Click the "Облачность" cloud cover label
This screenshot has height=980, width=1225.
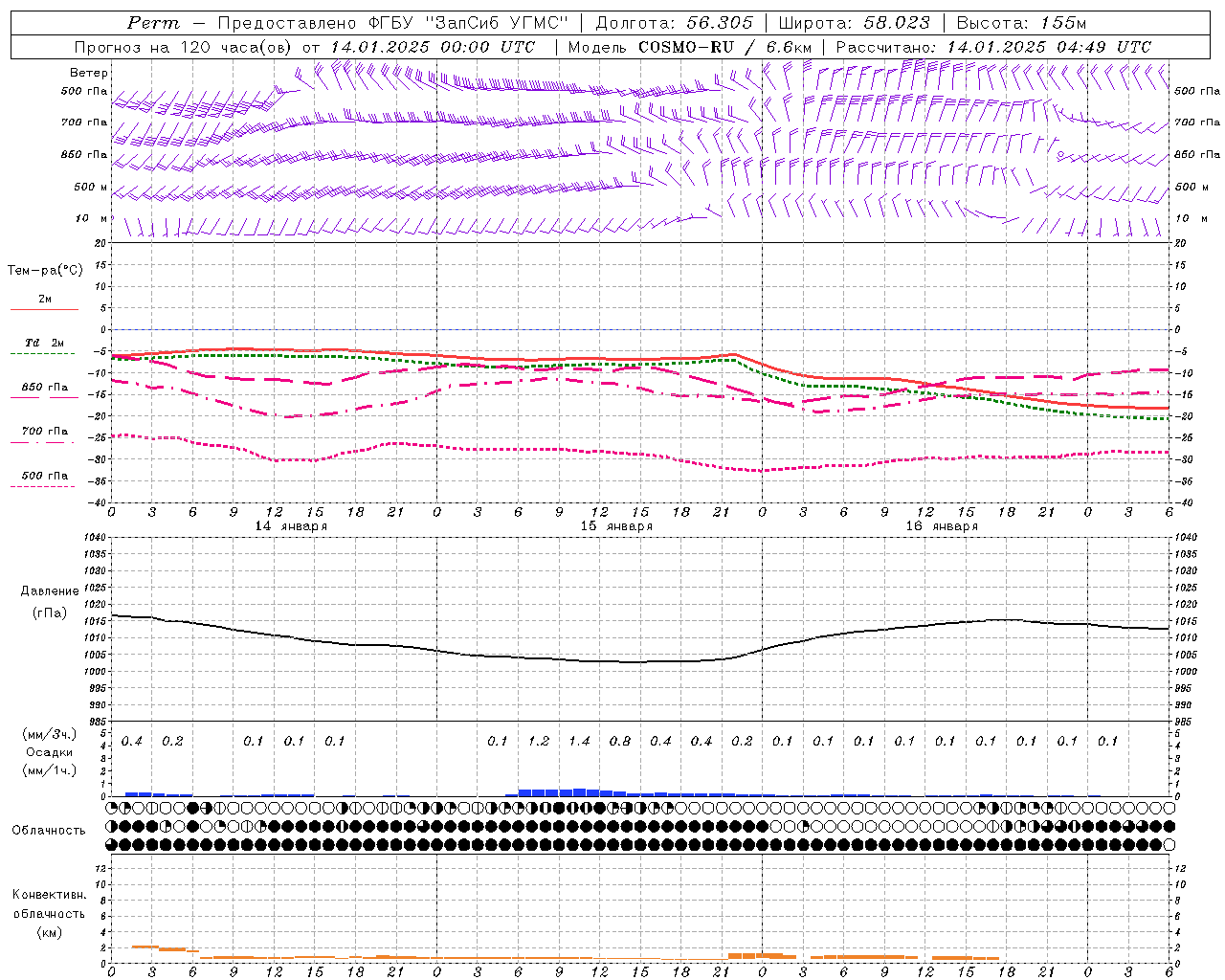(49, 831)
